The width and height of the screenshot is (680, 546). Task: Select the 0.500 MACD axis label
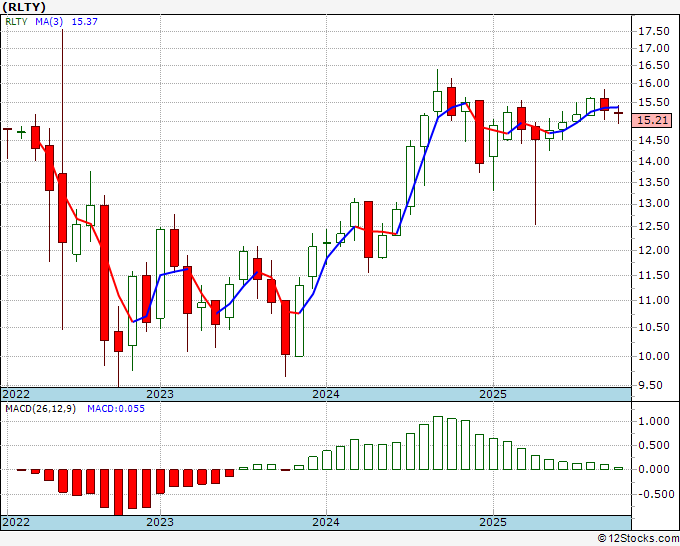(x=654, y=446)
